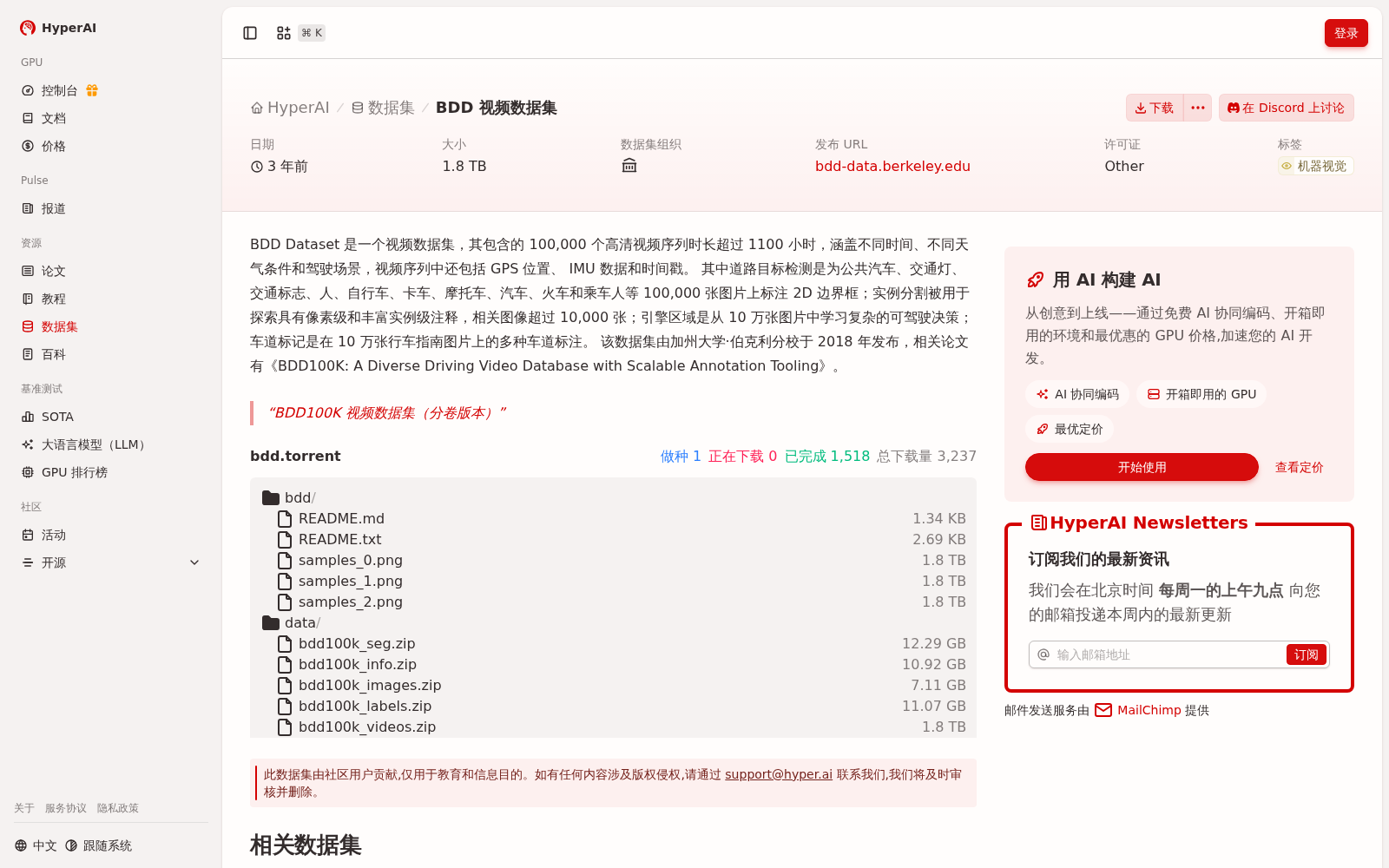Select bdd100k_info.zip file row
1389x868 pixels.
[x=613, y=664]
